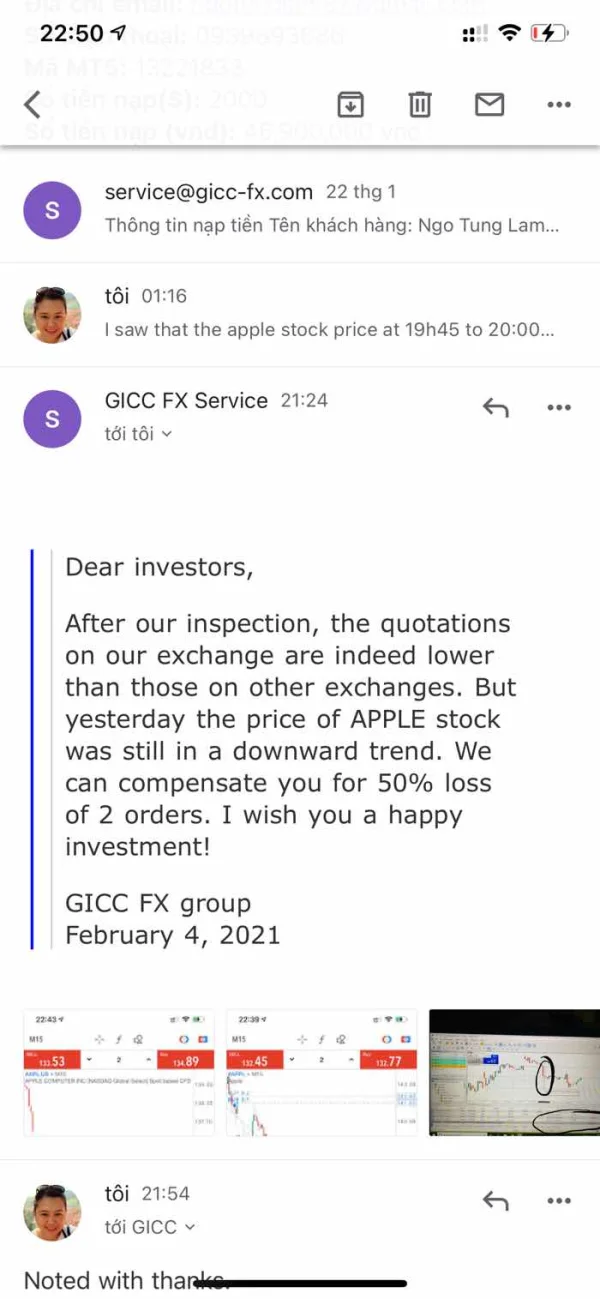Expand collapsed service@gicc-fx.com message
The width and height of the screenshot is (600, 1299).
pos(330,209)
